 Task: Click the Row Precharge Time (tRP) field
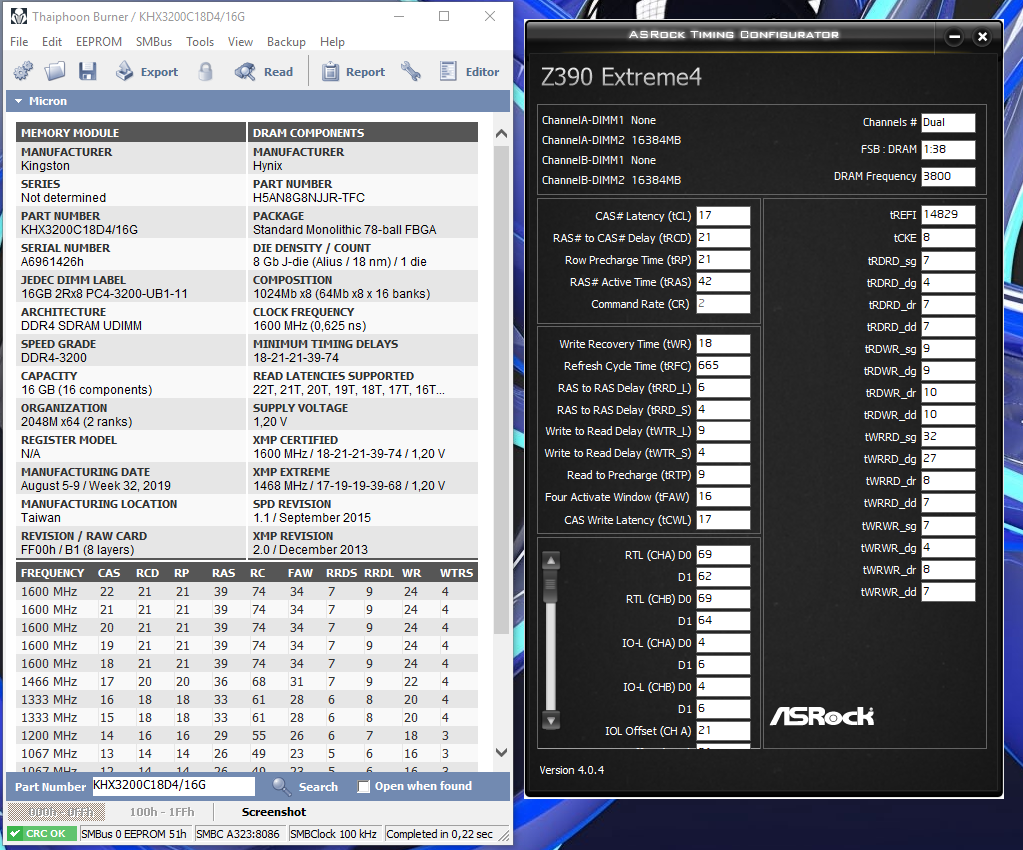tap(724, 260)
